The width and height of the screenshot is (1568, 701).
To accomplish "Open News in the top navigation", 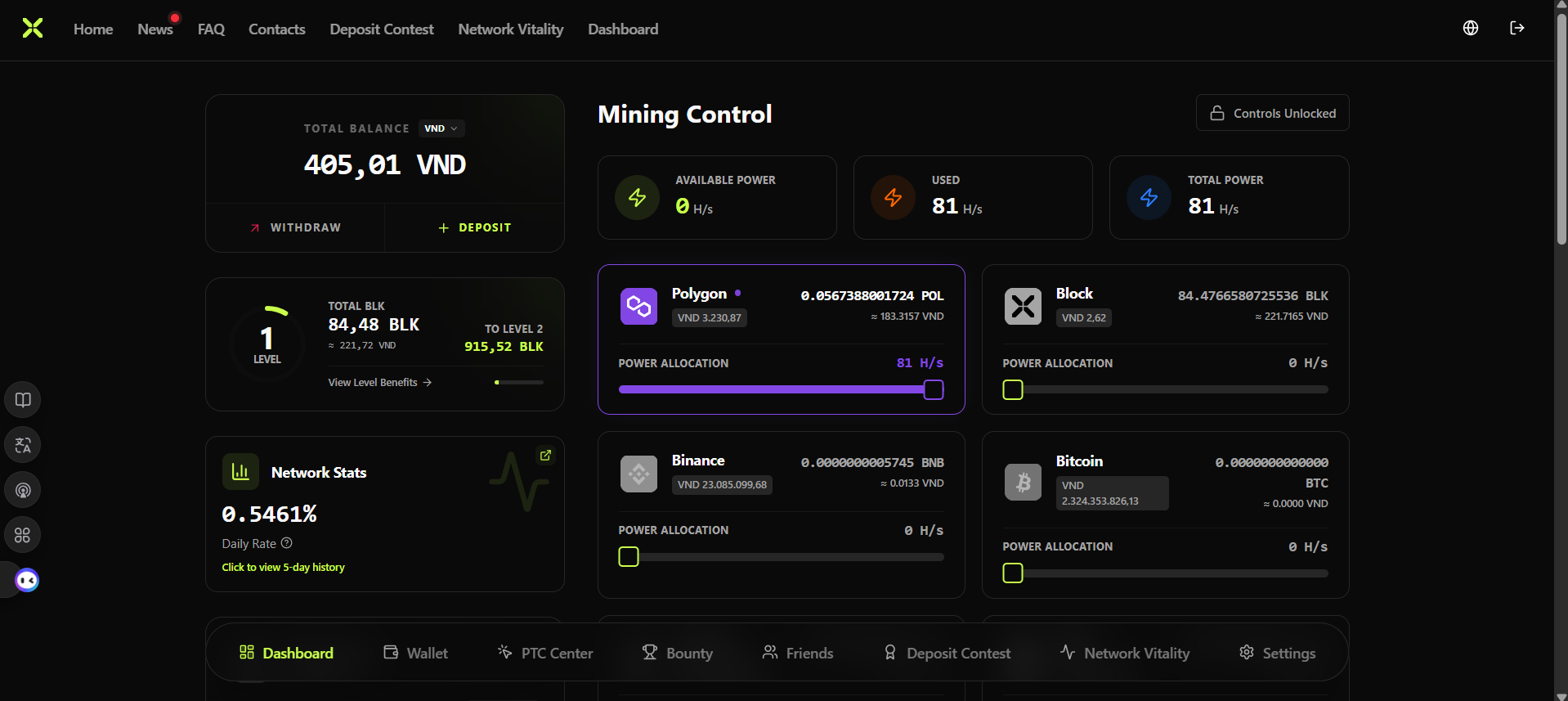I will point(155,29).
